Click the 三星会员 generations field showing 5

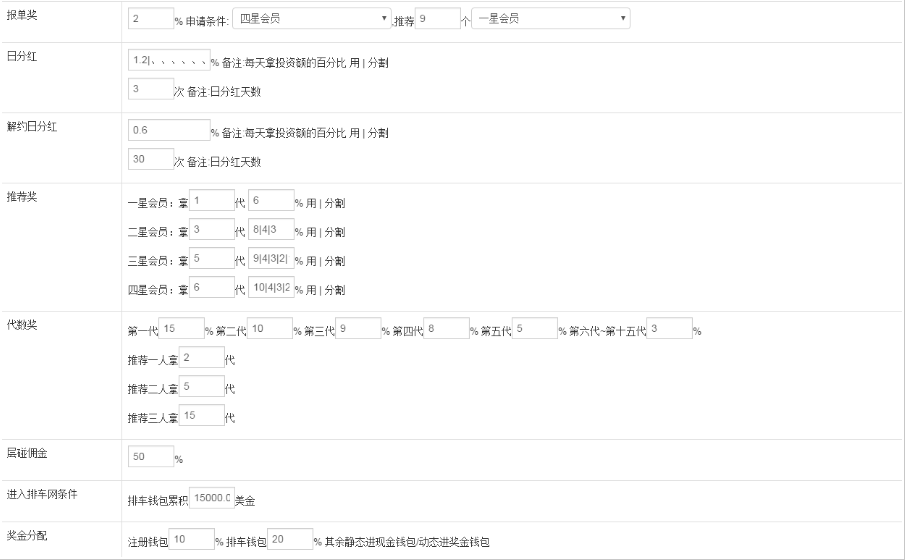click(x=212, y=258)
